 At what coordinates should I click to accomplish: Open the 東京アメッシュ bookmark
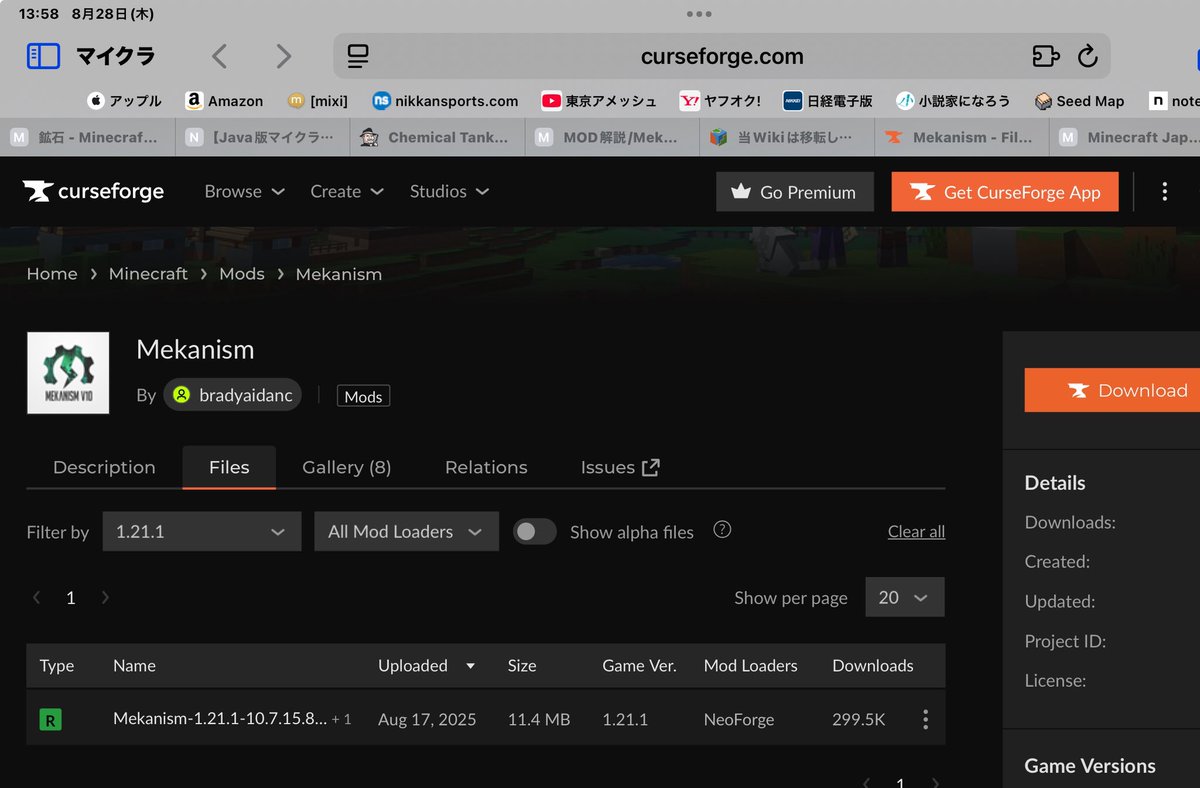click(599, 101)
